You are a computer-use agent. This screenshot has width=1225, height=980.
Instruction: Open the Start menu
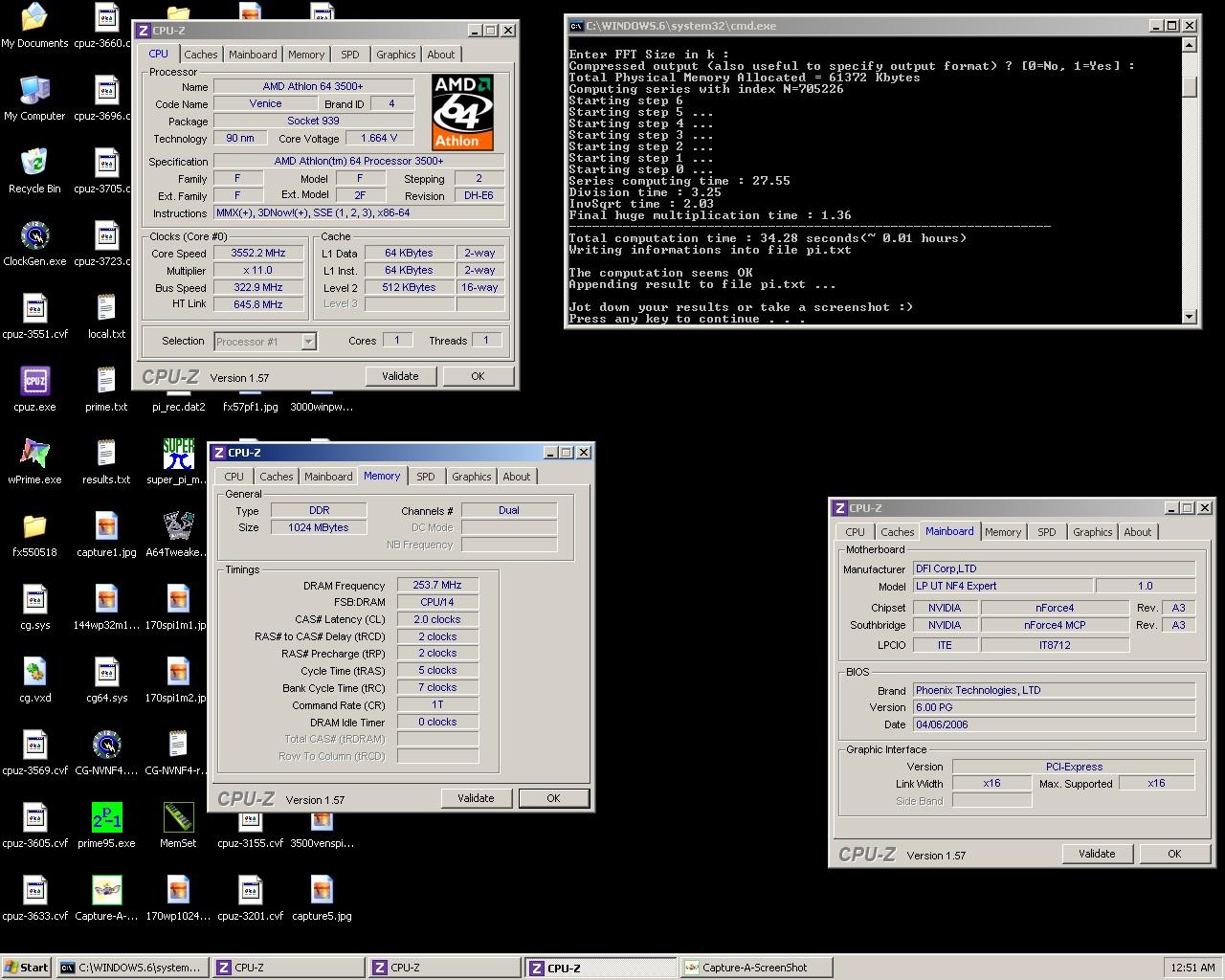click(x=27, y=968)
